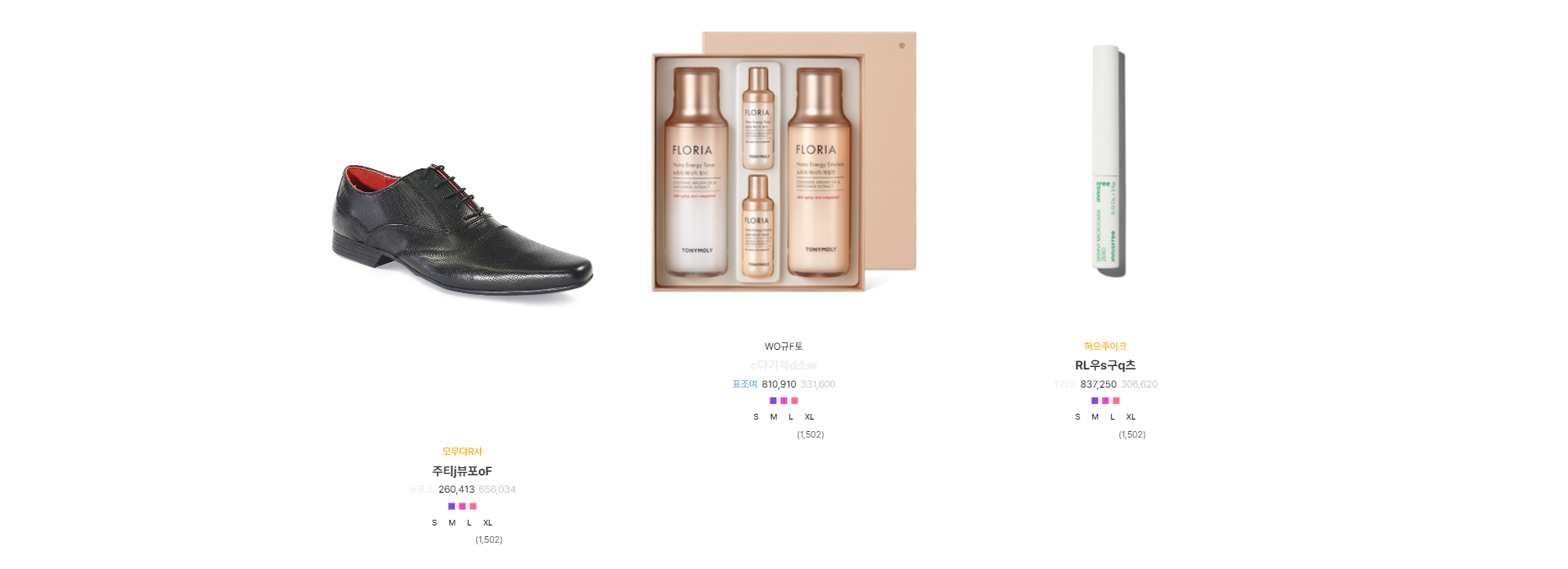Open the black leather shoe product image

(x=462, y=224)
